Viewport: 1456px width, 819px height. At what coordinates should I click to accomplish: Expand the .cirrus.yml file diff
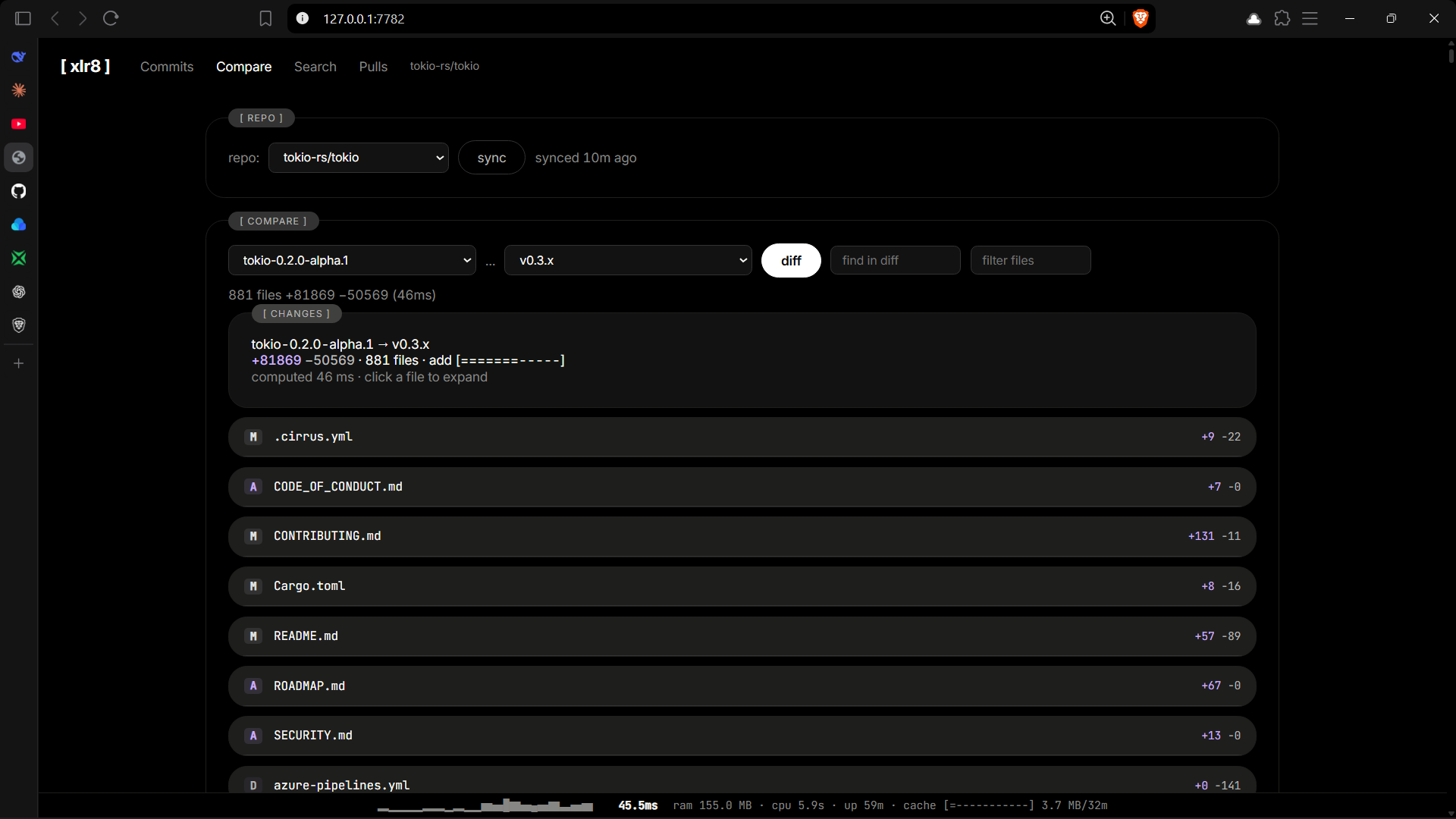[742, 437]
